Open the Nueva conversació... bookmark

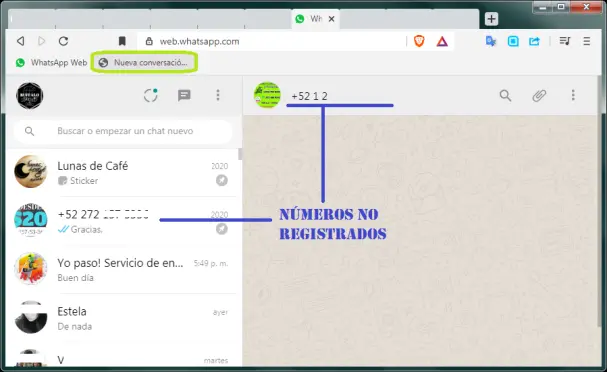point(144,63)
